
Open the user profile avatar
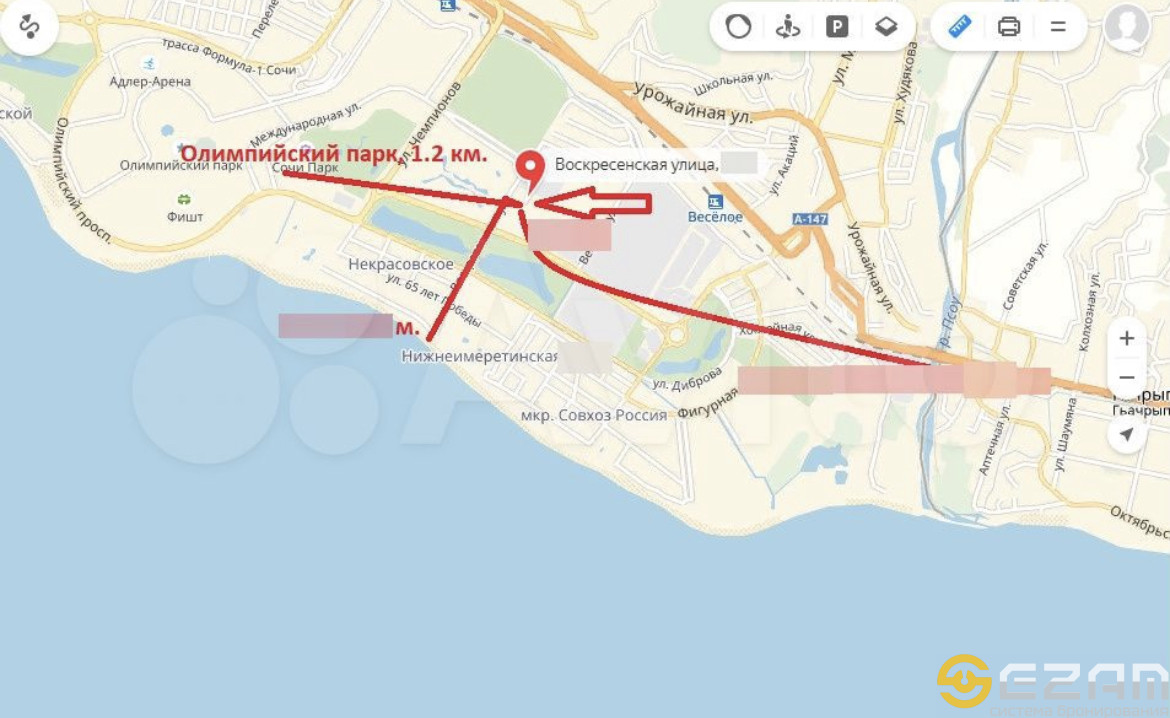click(x=1127, y=26)
